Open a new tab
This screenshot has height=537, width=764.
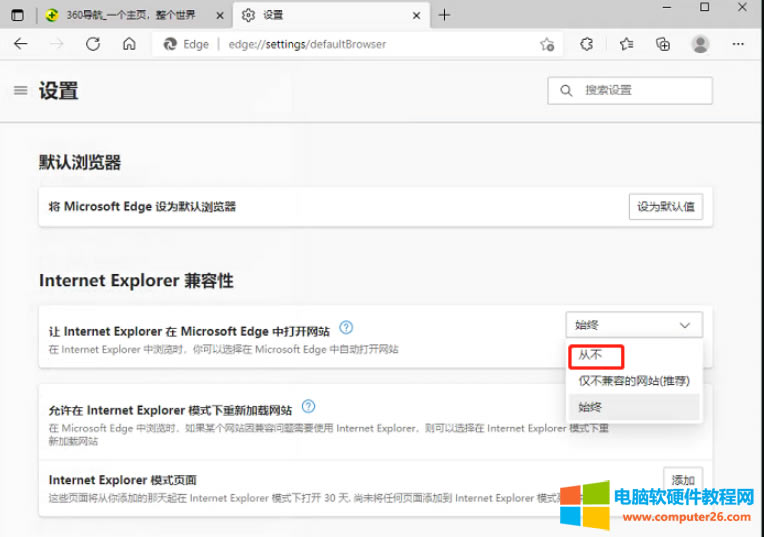(x=445, y=15)
